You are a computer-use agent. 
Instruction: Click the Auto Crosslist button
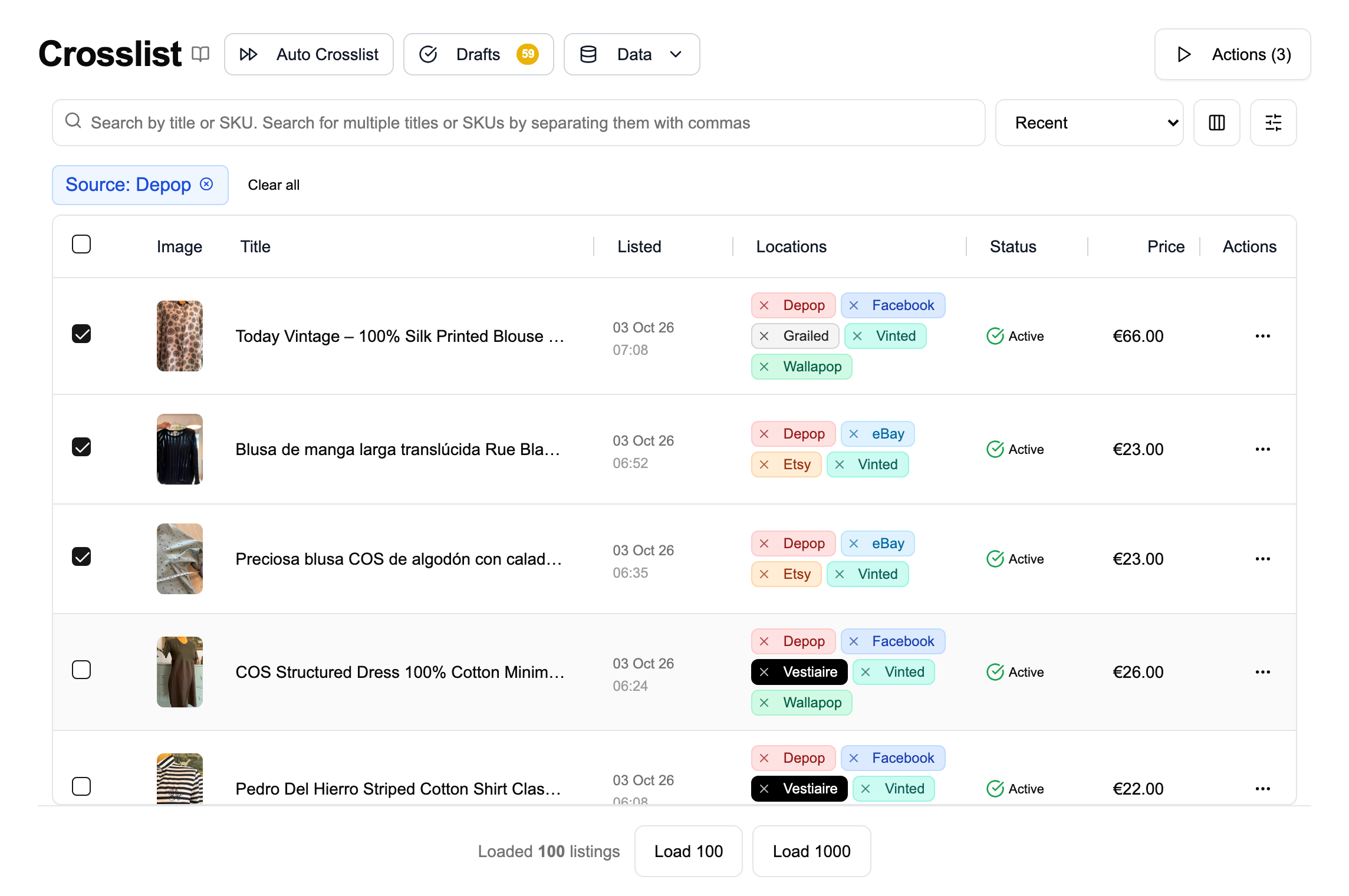point(309,54)
